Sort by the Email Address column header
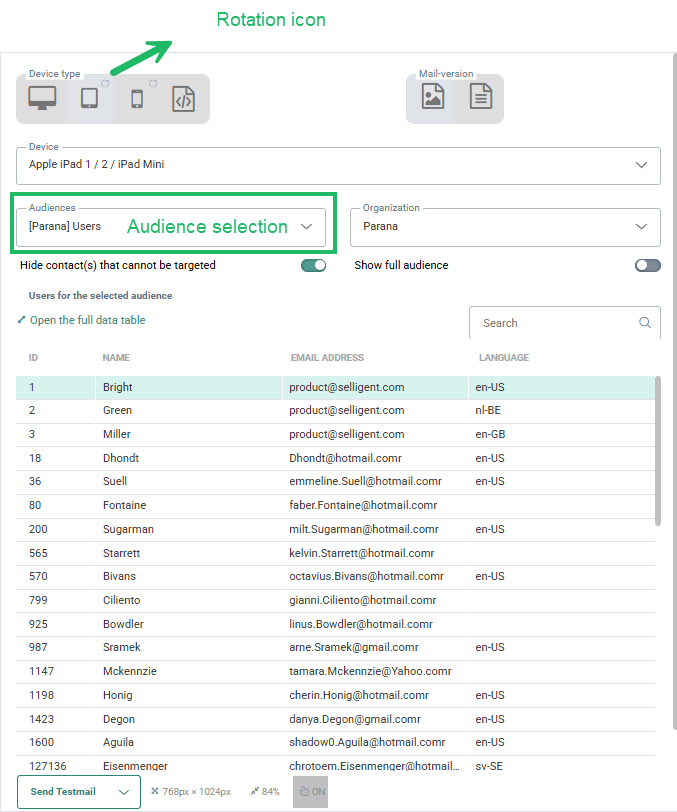Image resolution: width=677 pixels, height=812 pixels. point(327,358)
